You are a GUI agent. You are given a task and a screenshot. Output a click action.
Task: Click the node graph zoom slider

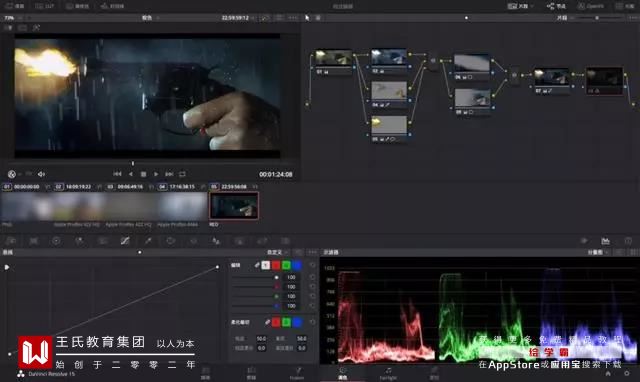[x=597, y=18]
